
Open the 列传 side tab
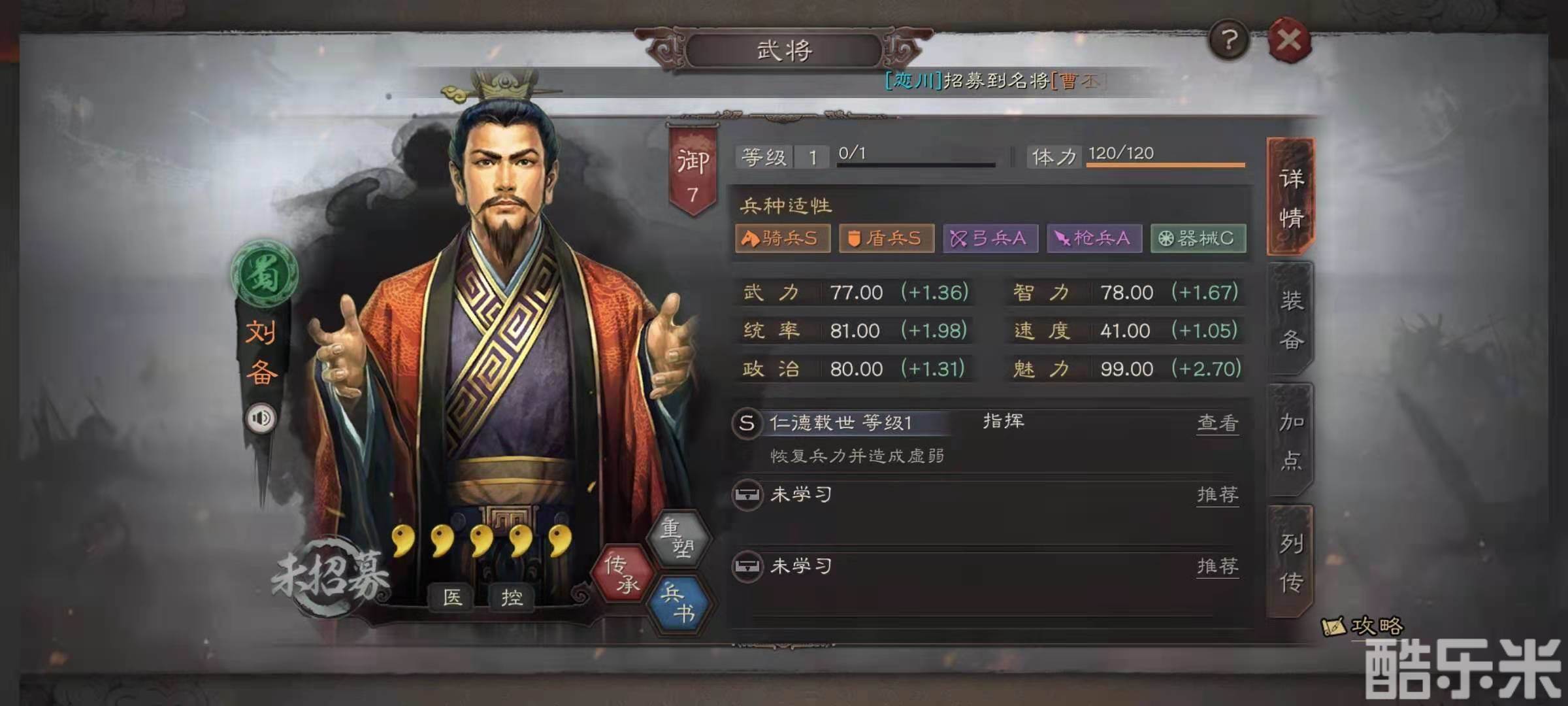1290,562
